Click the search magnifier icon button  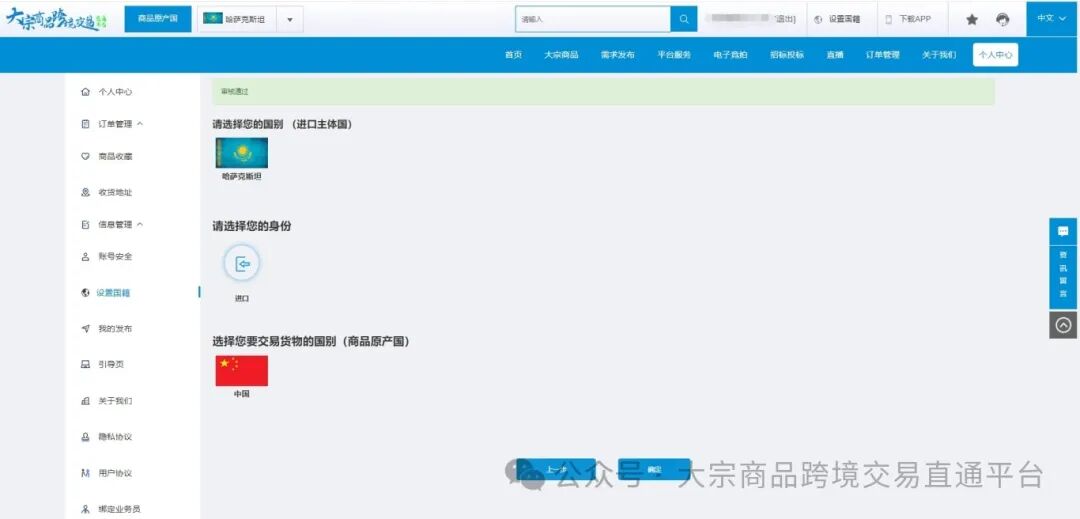coord(684,19)
